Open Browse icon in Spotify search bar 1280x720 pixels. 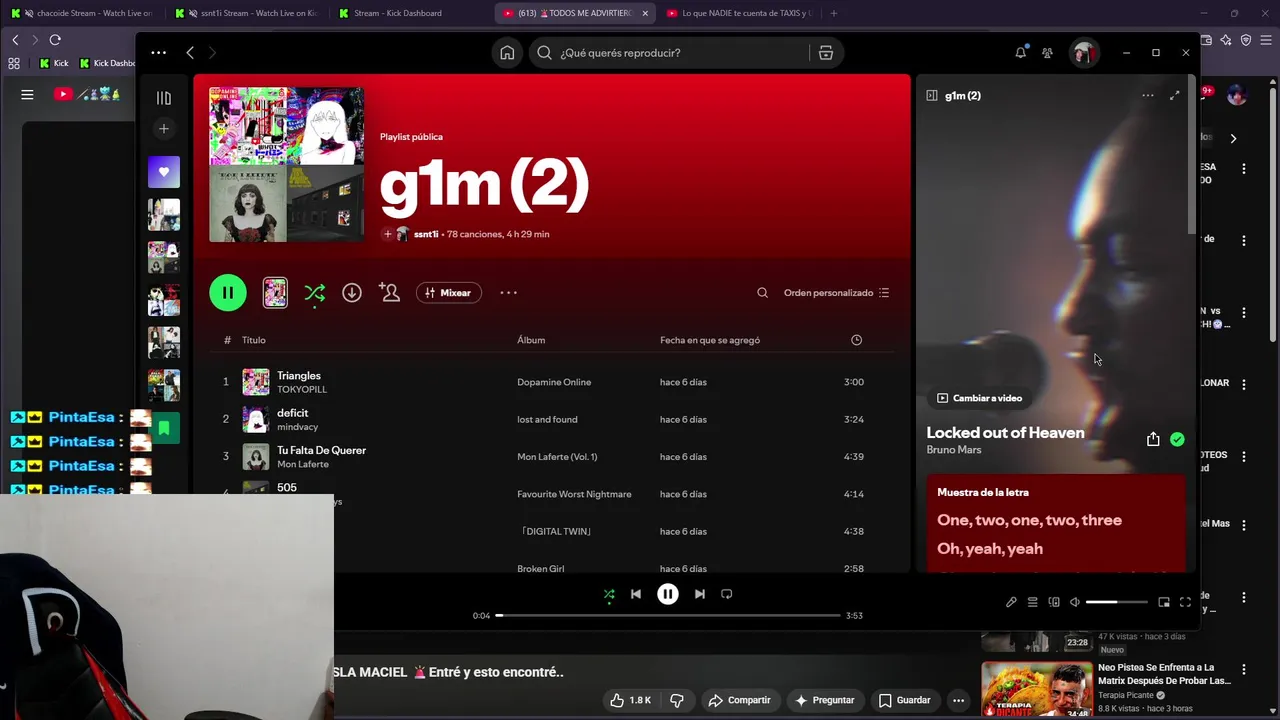click(826, 53)
